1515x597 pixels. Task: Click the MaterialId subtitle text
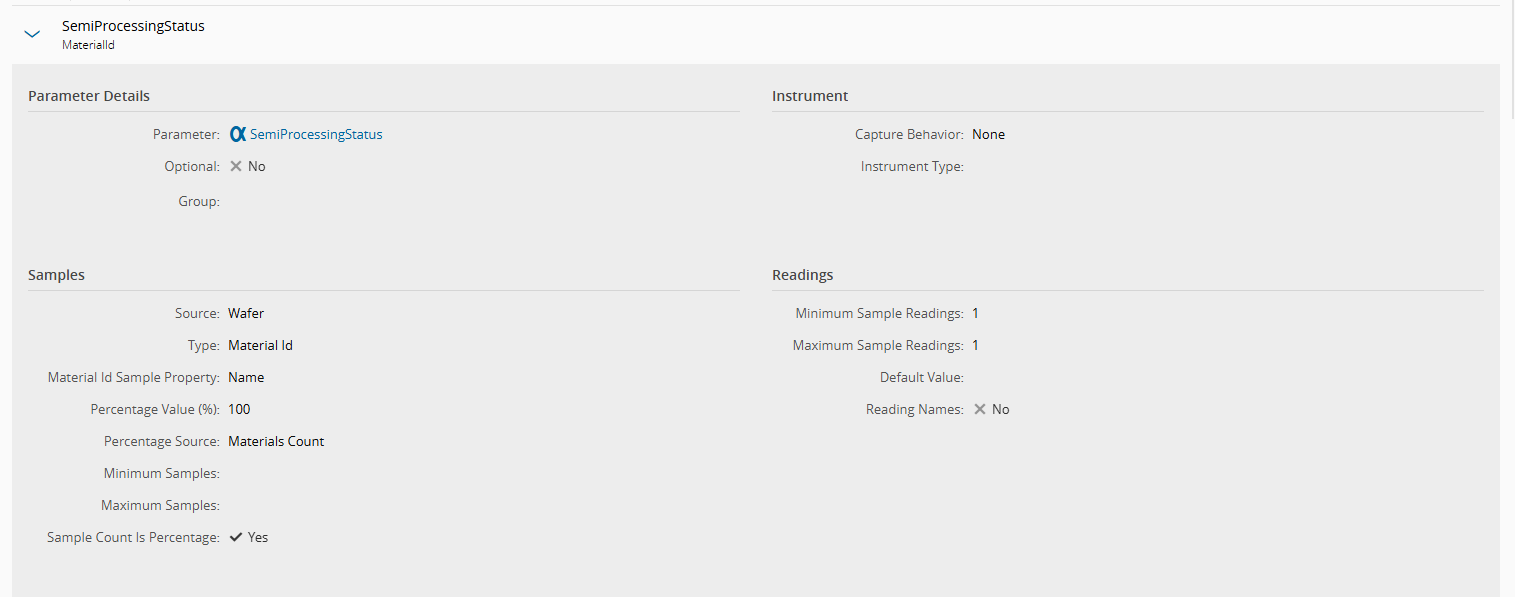click(88, 45)
